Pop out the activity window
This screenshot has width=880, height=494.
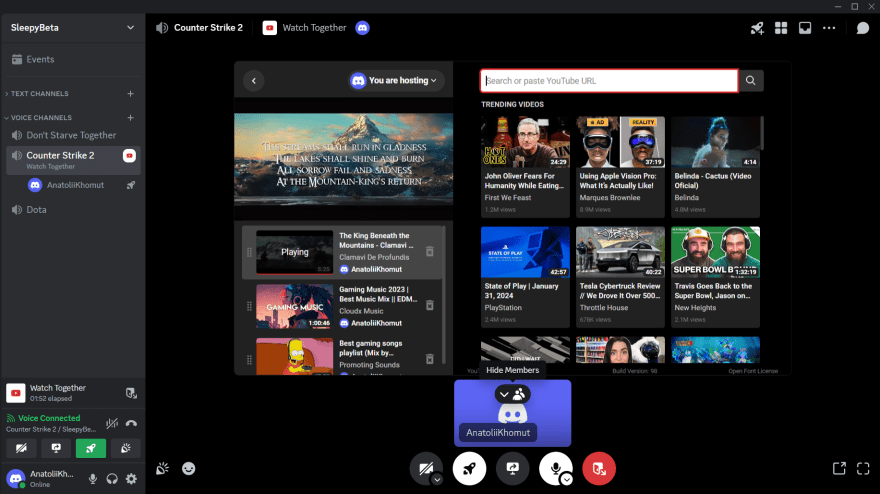point(838,468)
